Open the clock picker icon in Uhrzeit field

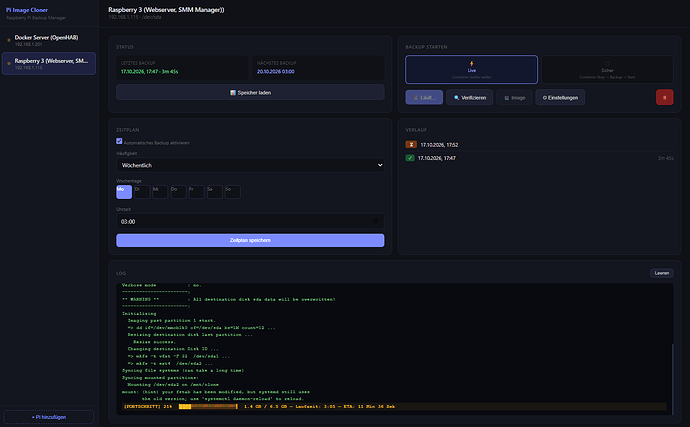(x=375, y=221)
